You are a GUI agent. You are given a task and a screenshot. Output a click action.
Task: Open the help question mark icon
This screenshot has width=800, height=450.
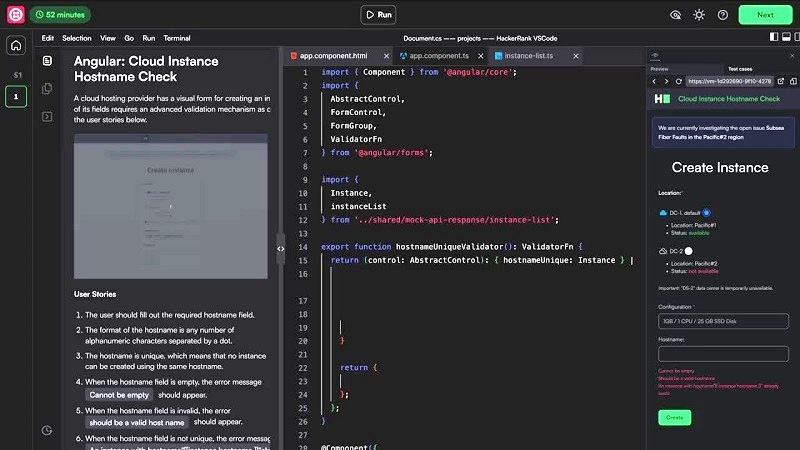tap(723, 15)
